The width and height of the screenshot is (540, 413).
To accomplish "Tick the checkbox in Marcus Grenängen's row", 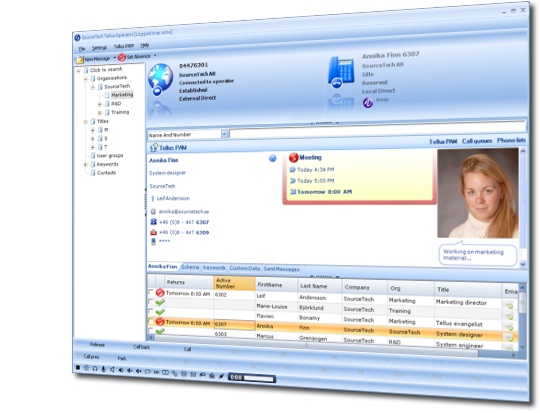I will [150, 330].
